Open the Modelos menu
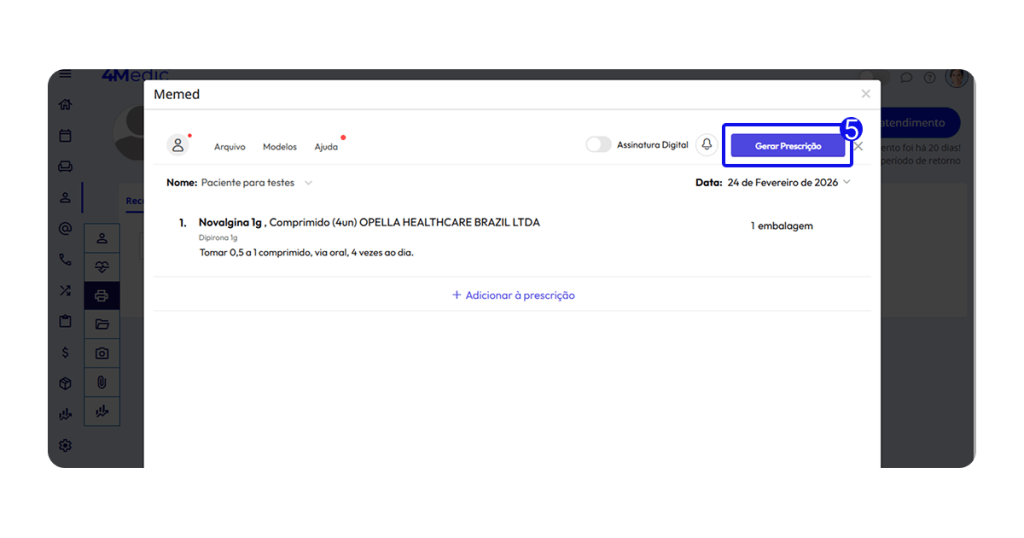 [279, 147]
